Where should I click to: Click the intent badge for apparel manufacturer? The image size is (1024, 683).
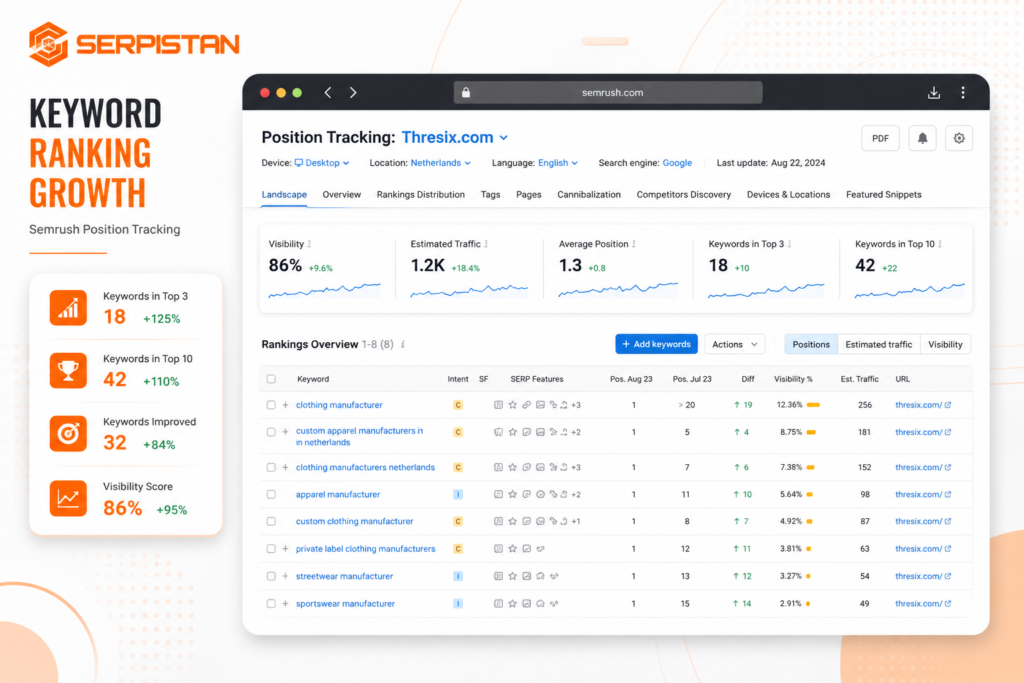coord(458,494)
